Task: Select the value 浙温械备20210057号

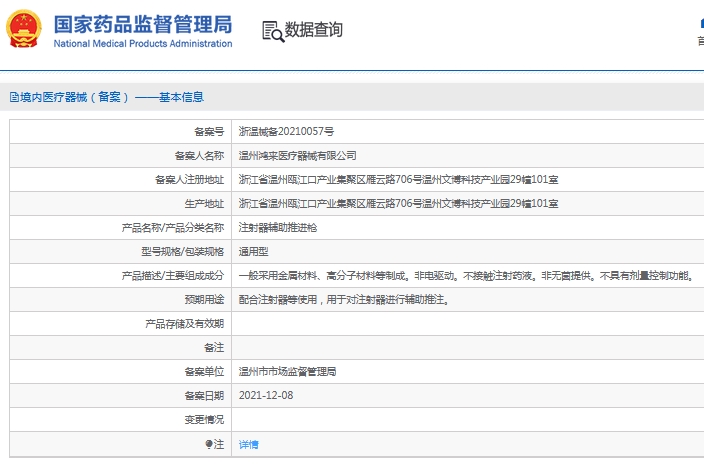Action: click(x=286, y=132)
